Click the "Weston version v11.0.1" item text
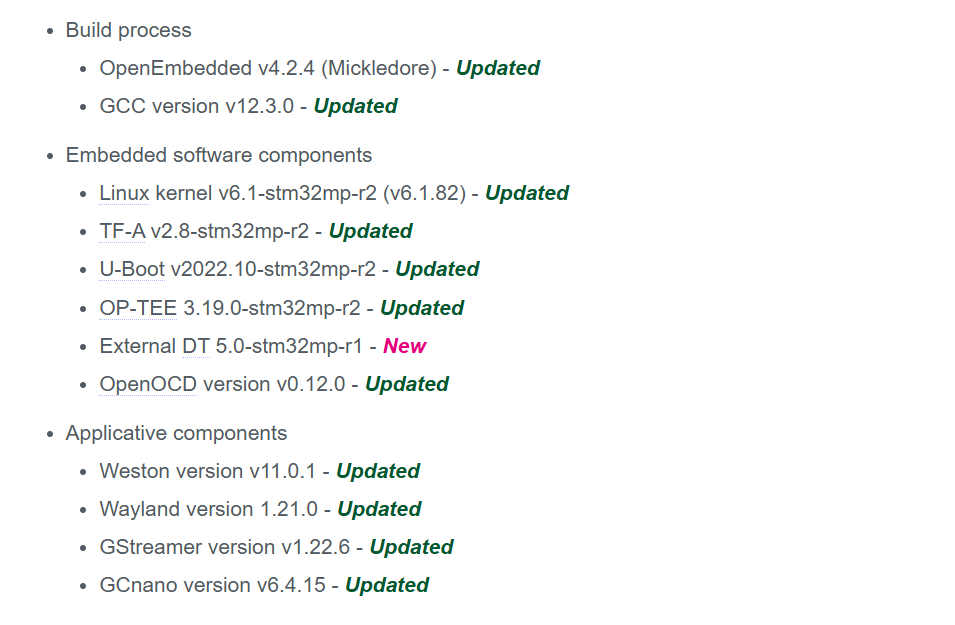Image resolution: width=955 pixels, height=625 pixels. pos(208,471)
